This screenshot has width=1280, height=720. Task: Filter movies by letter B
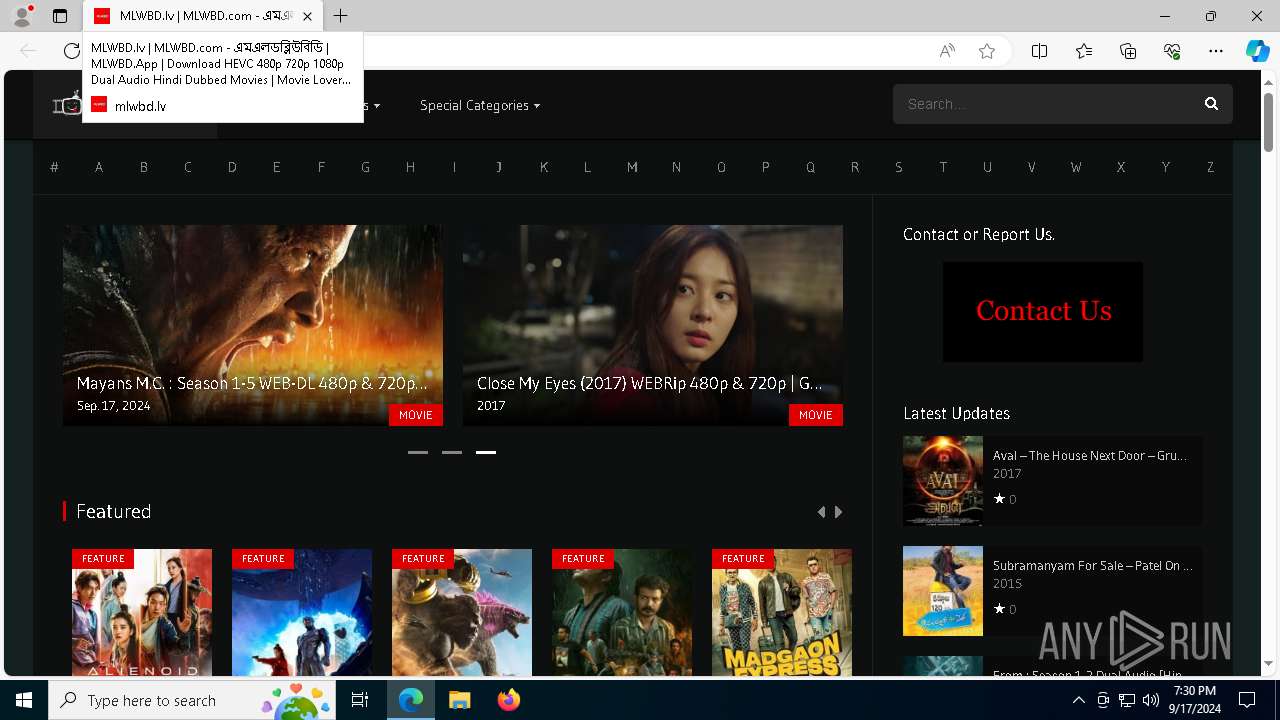tap(144, 167)
